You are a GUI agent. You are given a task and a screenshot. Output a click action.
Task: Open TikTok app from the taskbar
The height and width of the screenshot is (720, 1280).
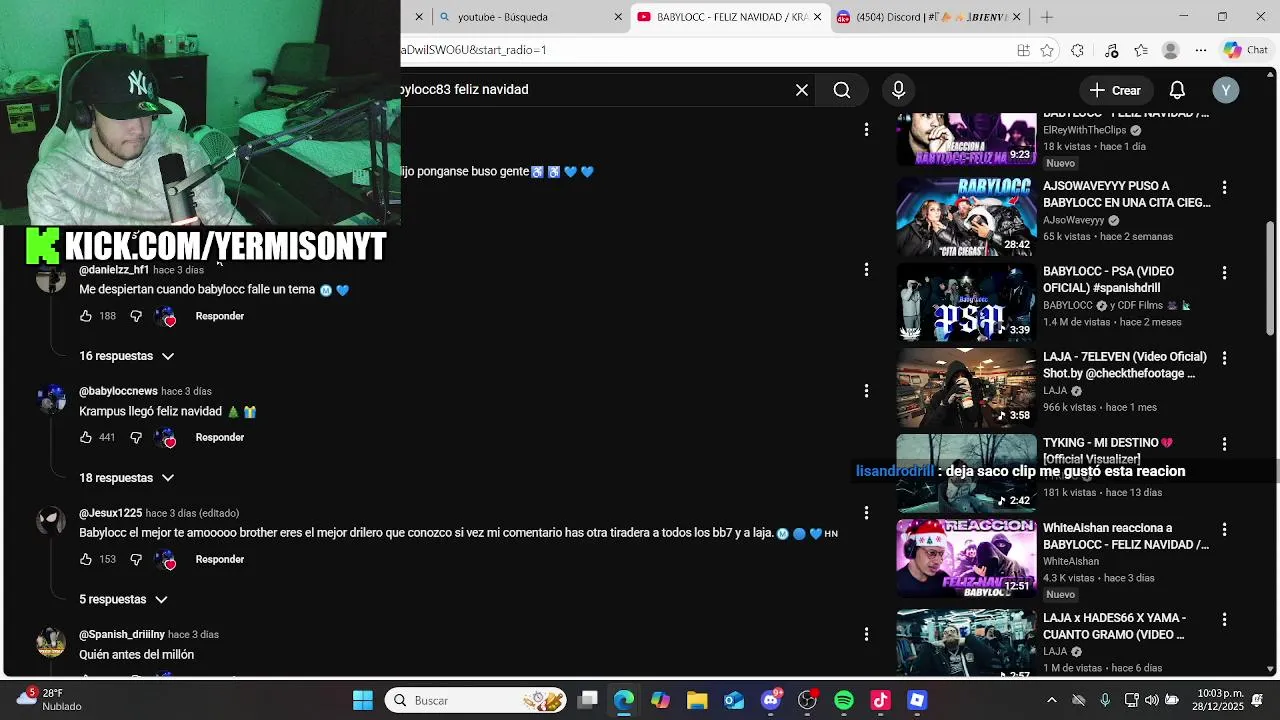[880, 700]
